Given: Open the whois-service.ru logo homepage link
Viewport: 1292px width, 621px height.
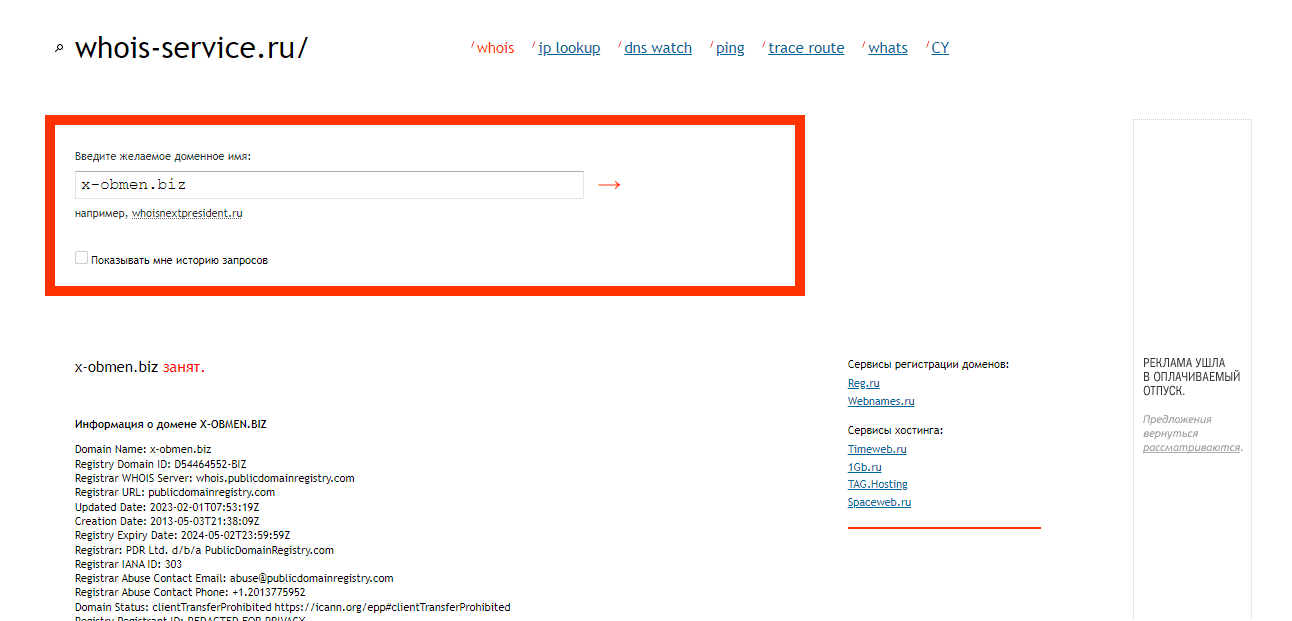Looking at the screenshot, I should (191, 47).
